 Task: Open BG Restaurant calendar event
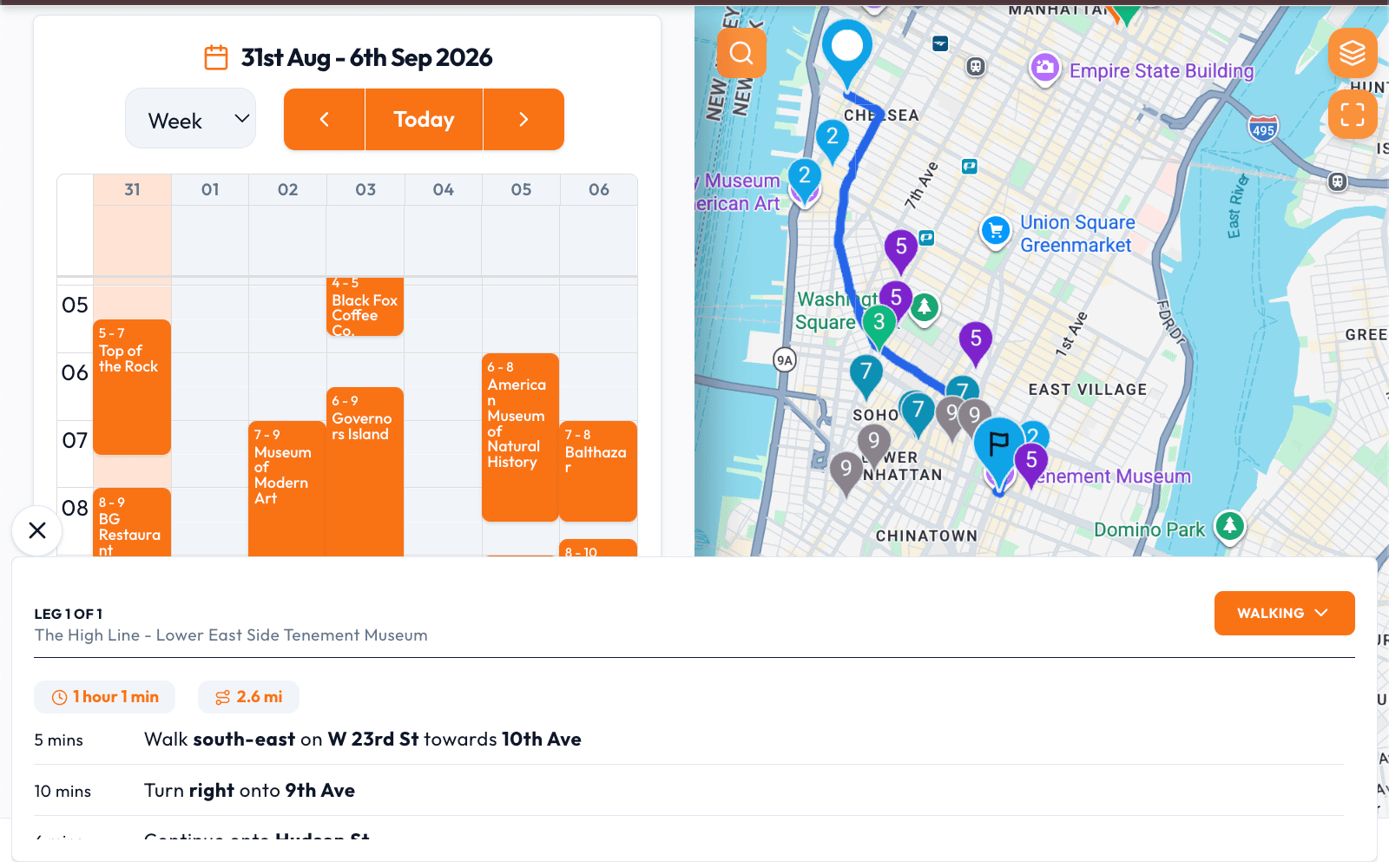coord(132,523)
